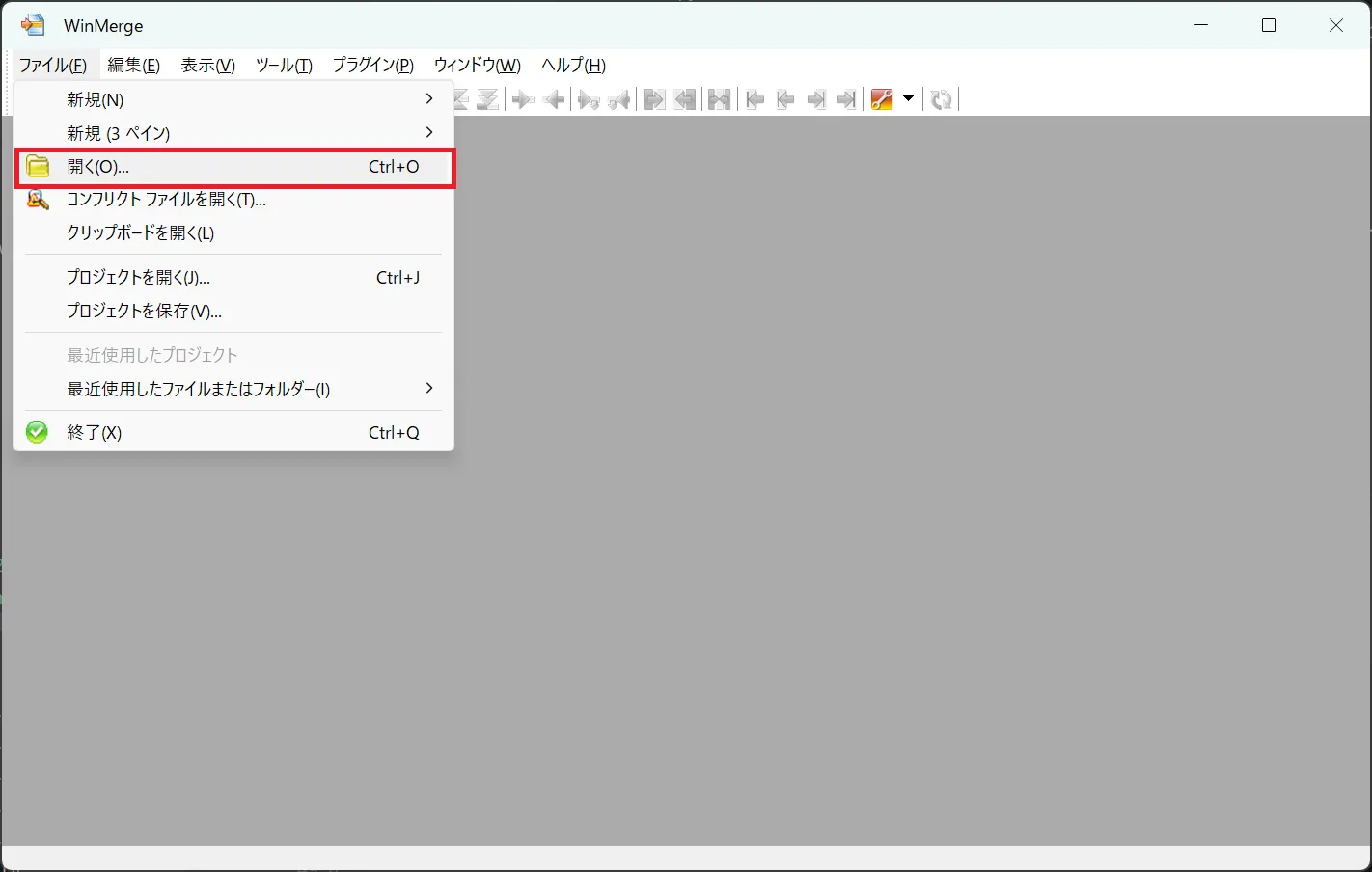Viewport: 1372px width, 872px height.
Task: Open Options via the wrench icon
Action: 882,99
